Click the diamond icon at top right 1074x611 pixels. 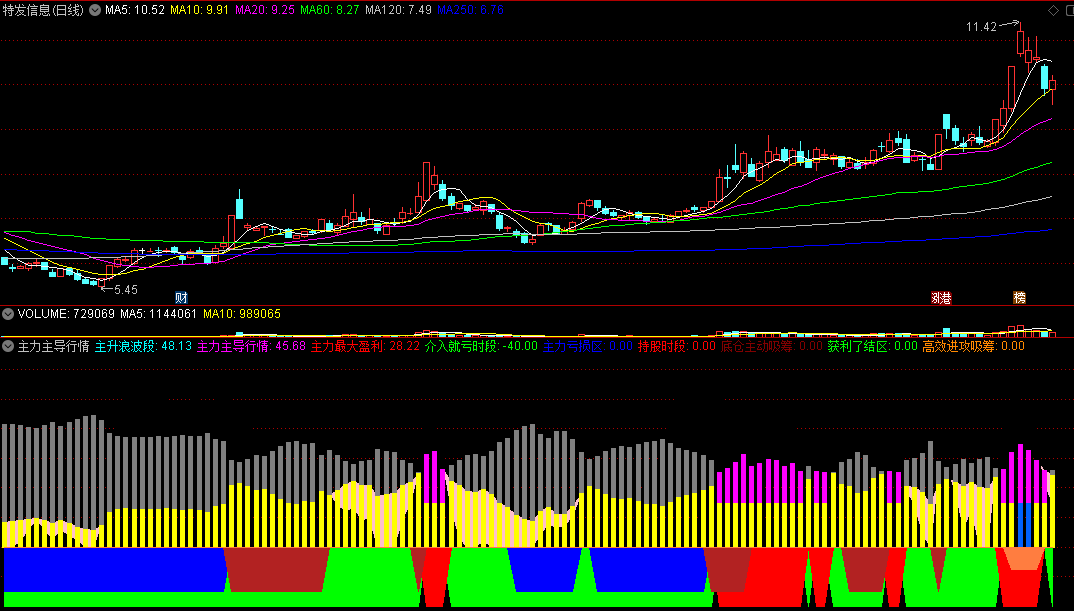pyautogui.click(x=1052, y=10)
